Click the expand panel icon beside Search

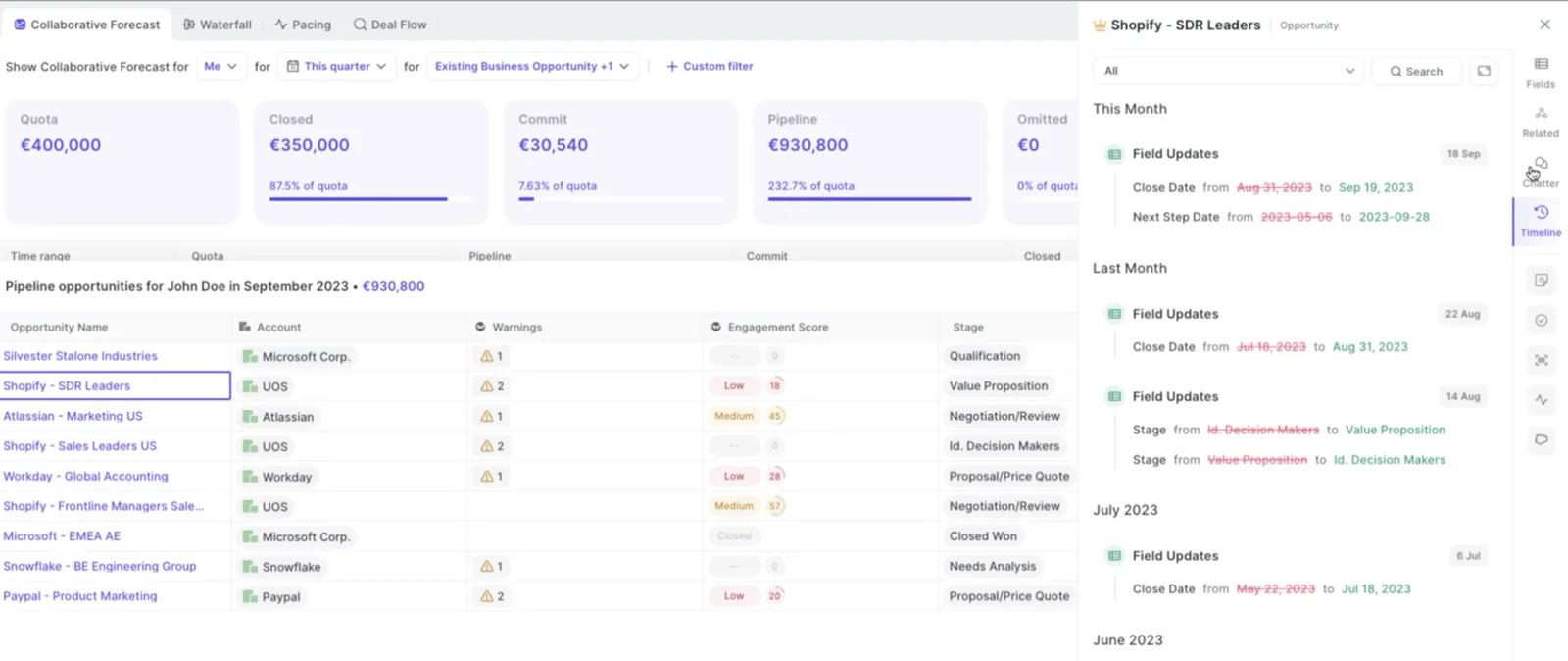pos(1484,71)
